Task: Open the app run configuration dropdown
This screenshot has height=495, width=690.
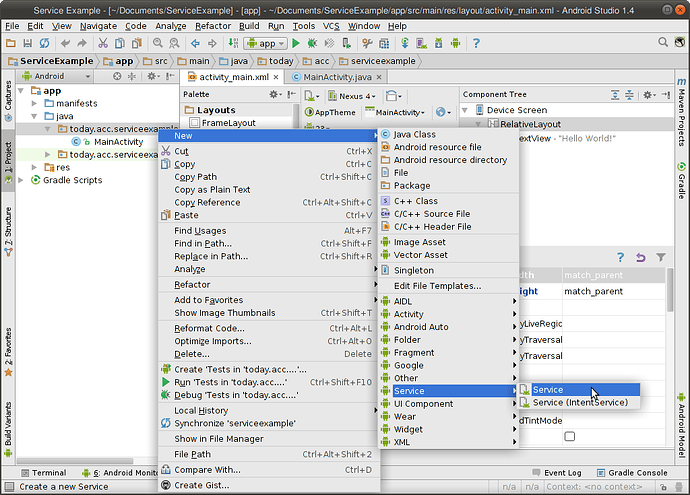Action: tap(265, 43)
